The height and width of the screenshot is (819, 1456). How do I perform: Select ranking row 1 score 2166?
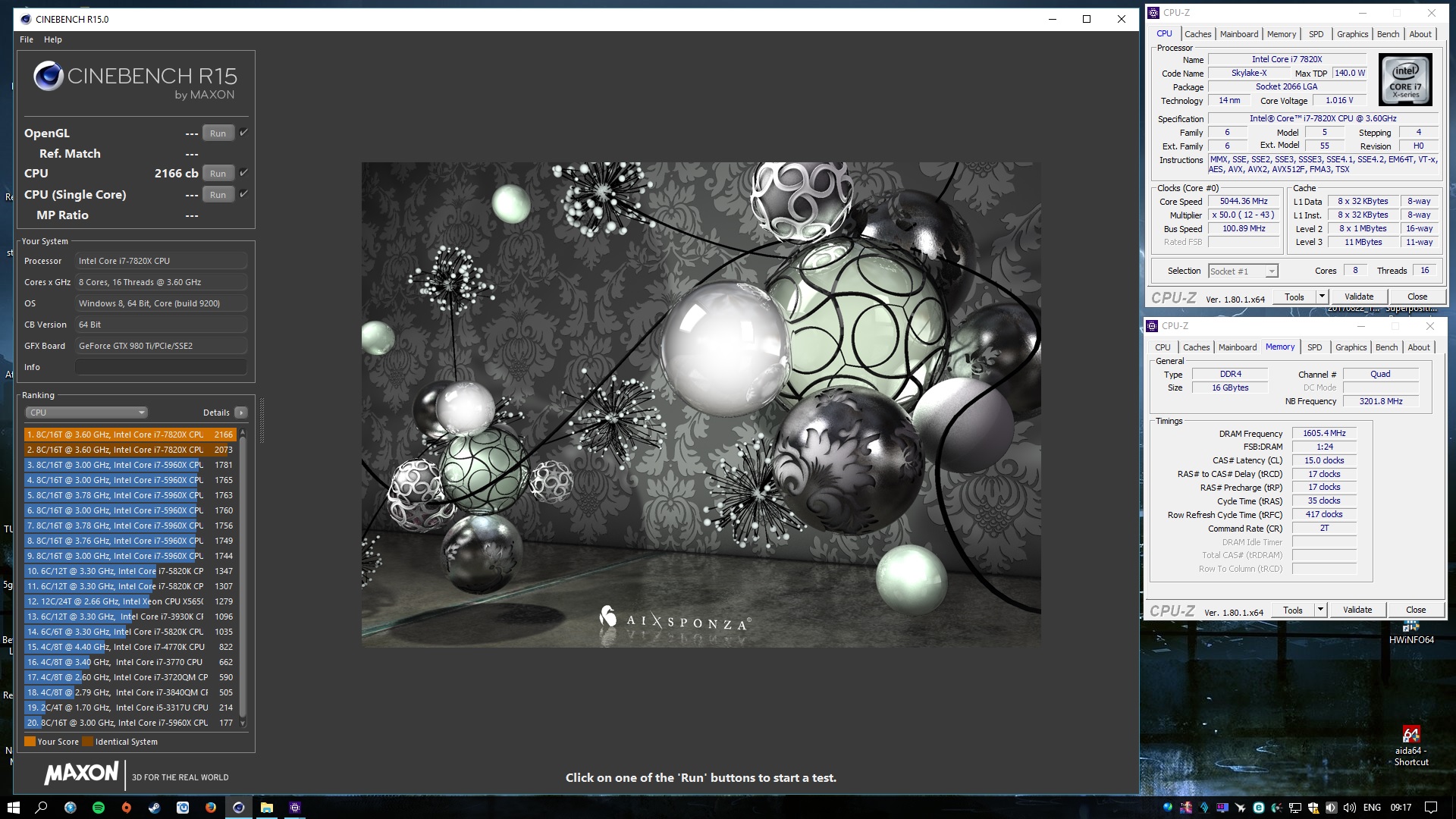coord(130,435)
